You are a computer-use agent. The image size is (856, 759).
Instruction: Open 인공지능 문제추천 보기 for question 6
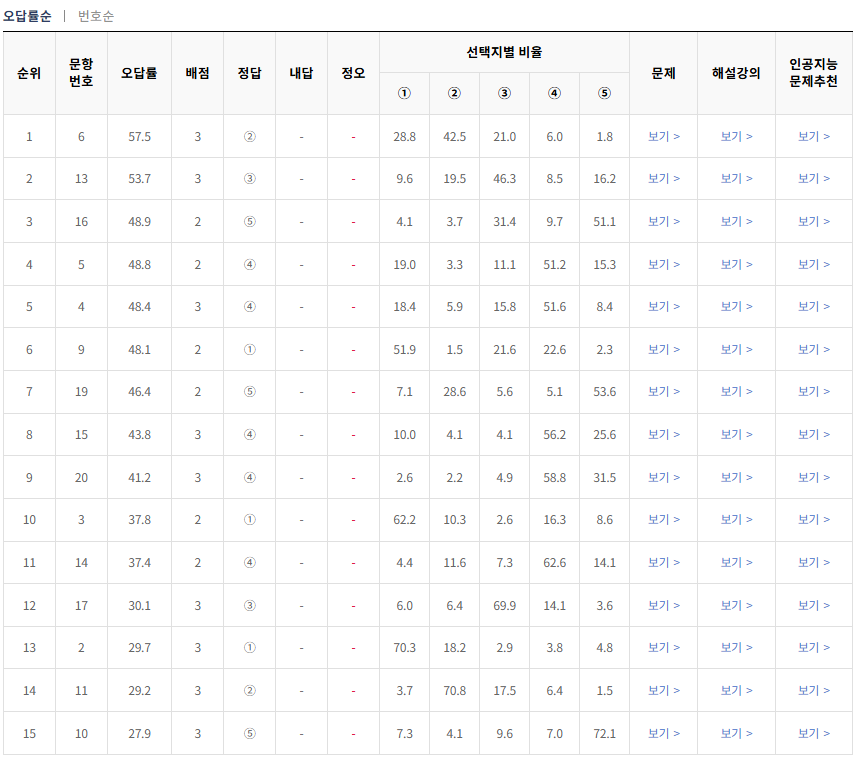(813, 137)
